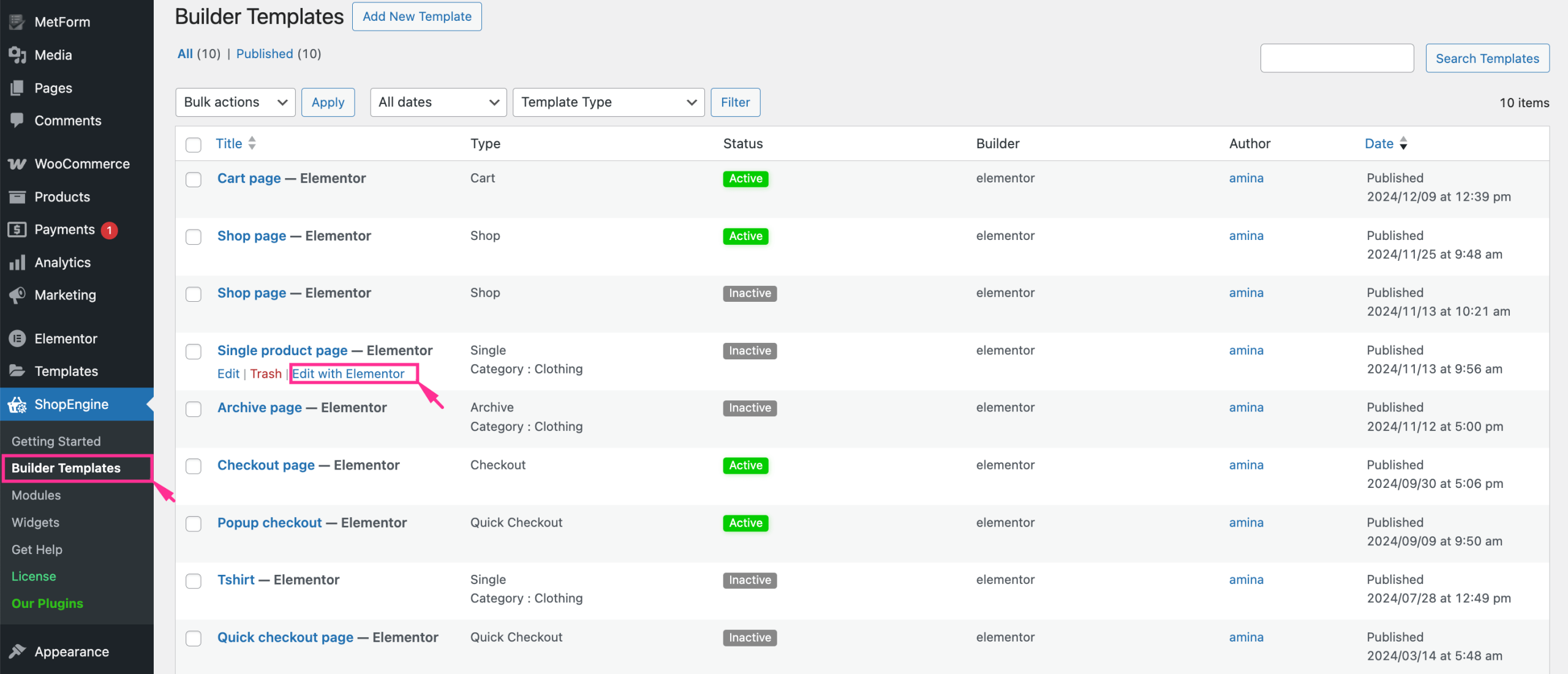Open the License submenu item
Image resolution: width=1568 pixels, height=674 pixels.
34,577
